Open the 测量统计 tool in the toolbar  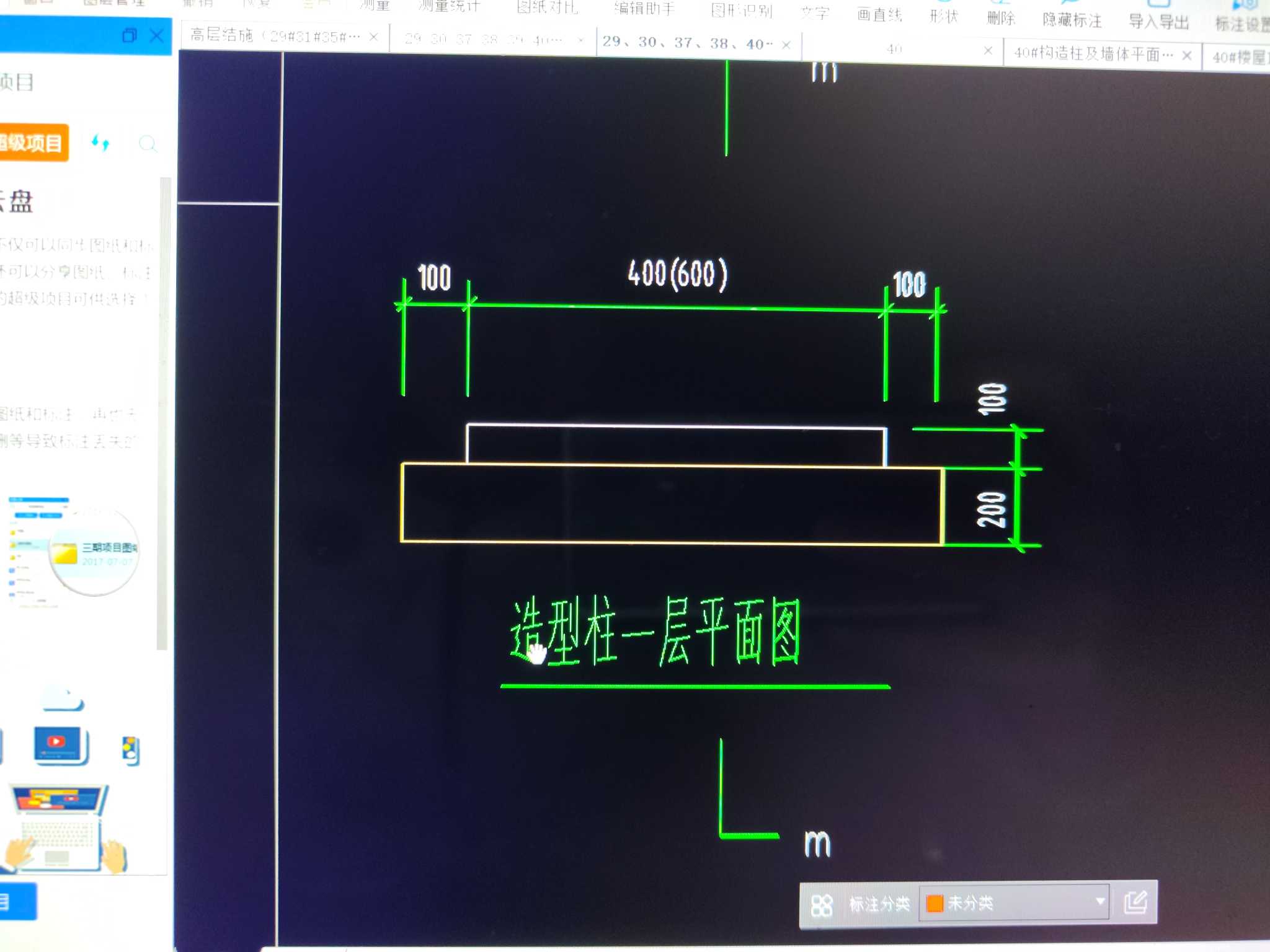coord(449,6)
